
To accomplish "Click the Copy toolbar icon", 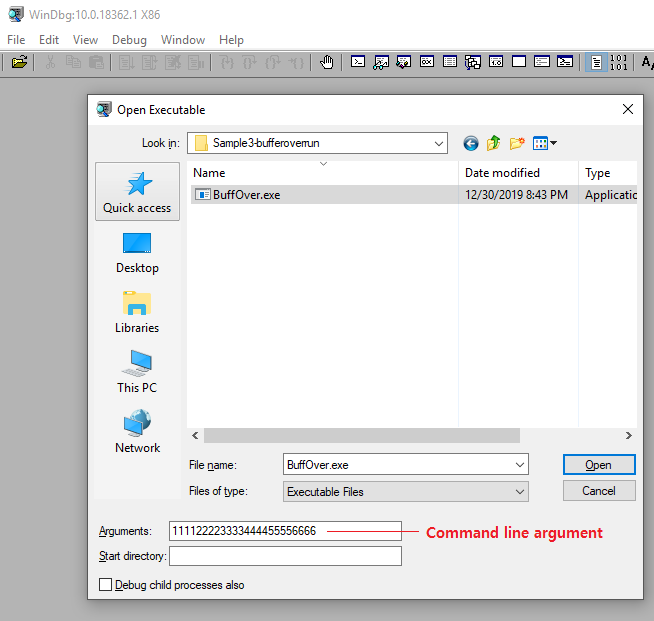I will click(x=73, y=62).
